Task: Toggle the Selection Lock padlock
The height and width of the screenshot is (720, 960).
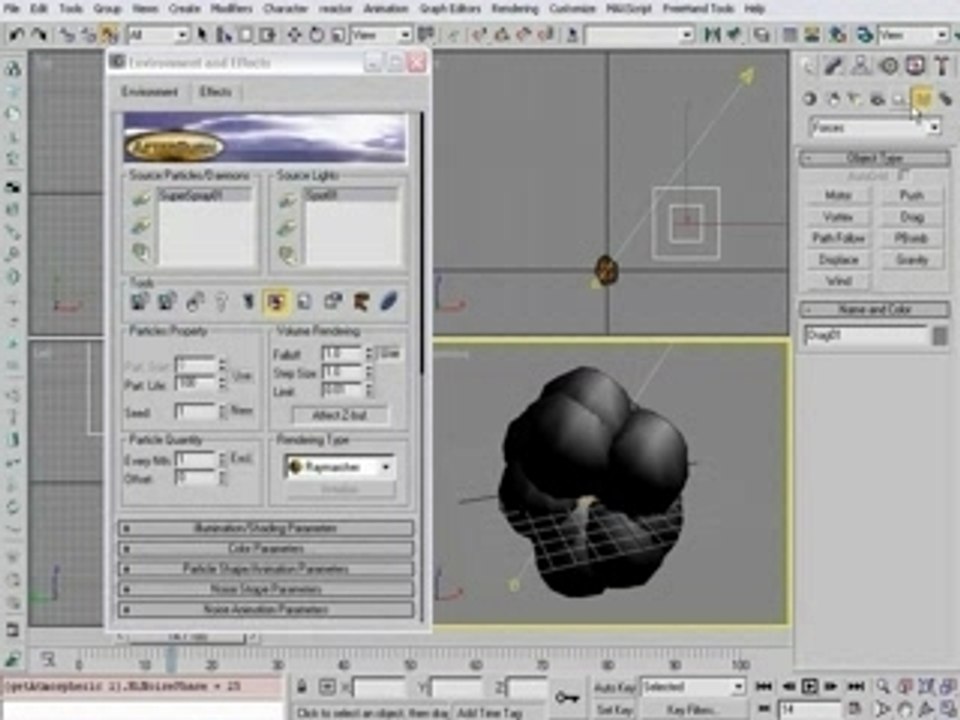Action: tap(302, 686)
